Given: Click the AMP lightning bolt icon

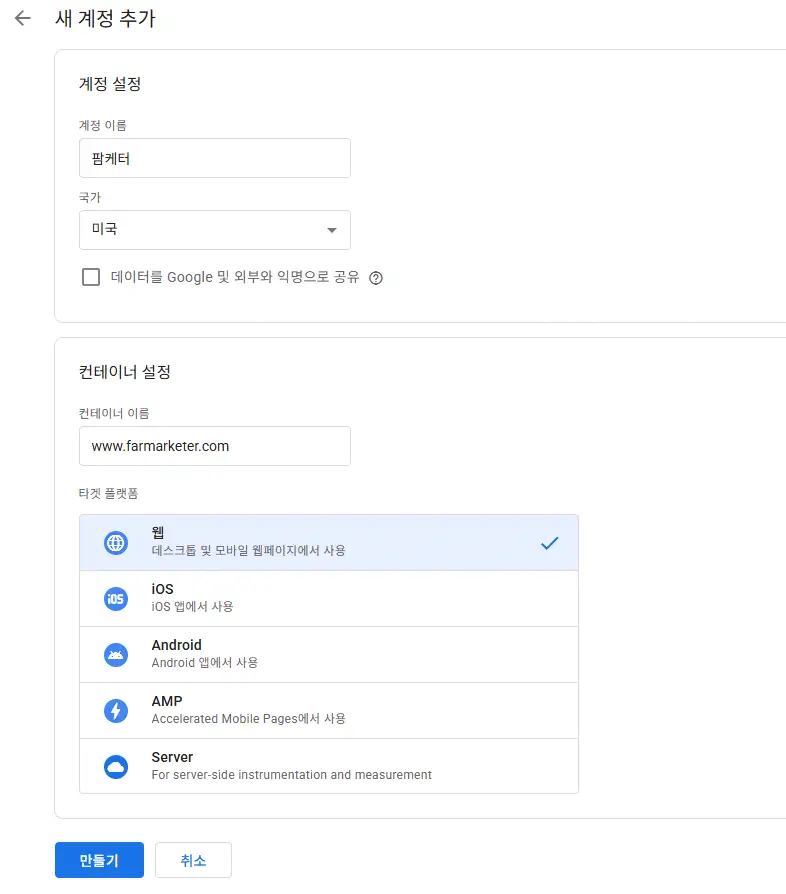Looking at the screenshot, I should coord(116,711).
